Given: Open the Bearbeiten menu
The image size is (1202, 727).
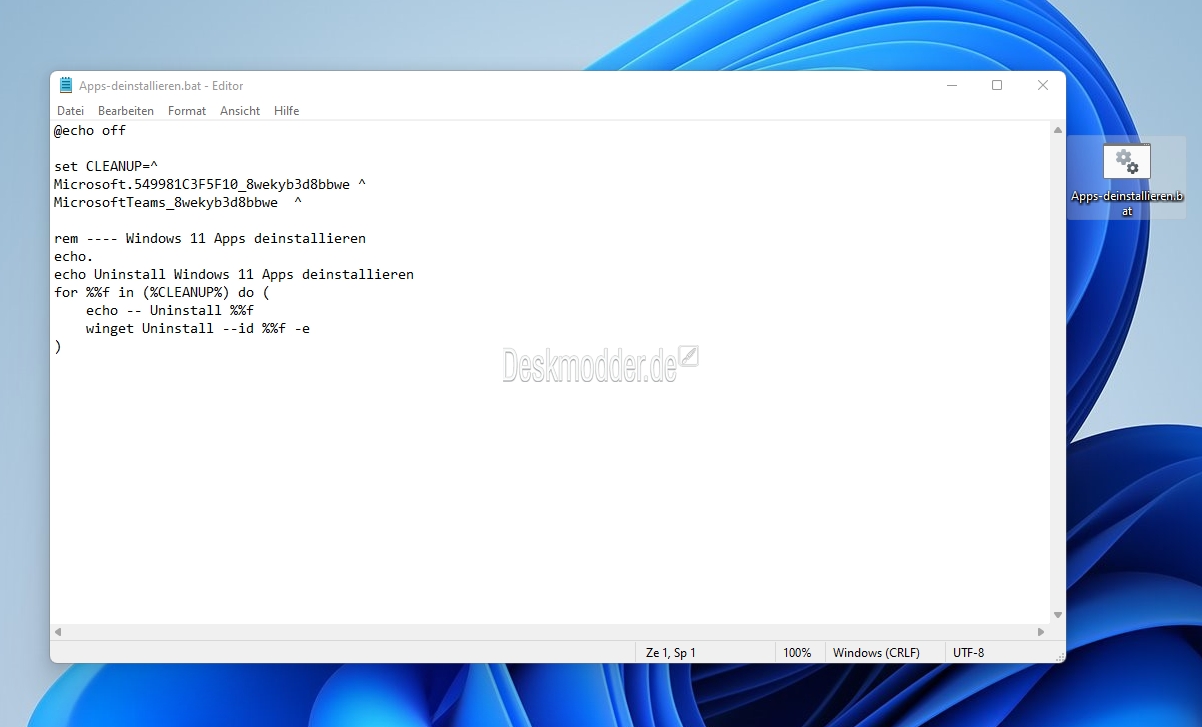Looking at the screenshot, I should [126, 111].
